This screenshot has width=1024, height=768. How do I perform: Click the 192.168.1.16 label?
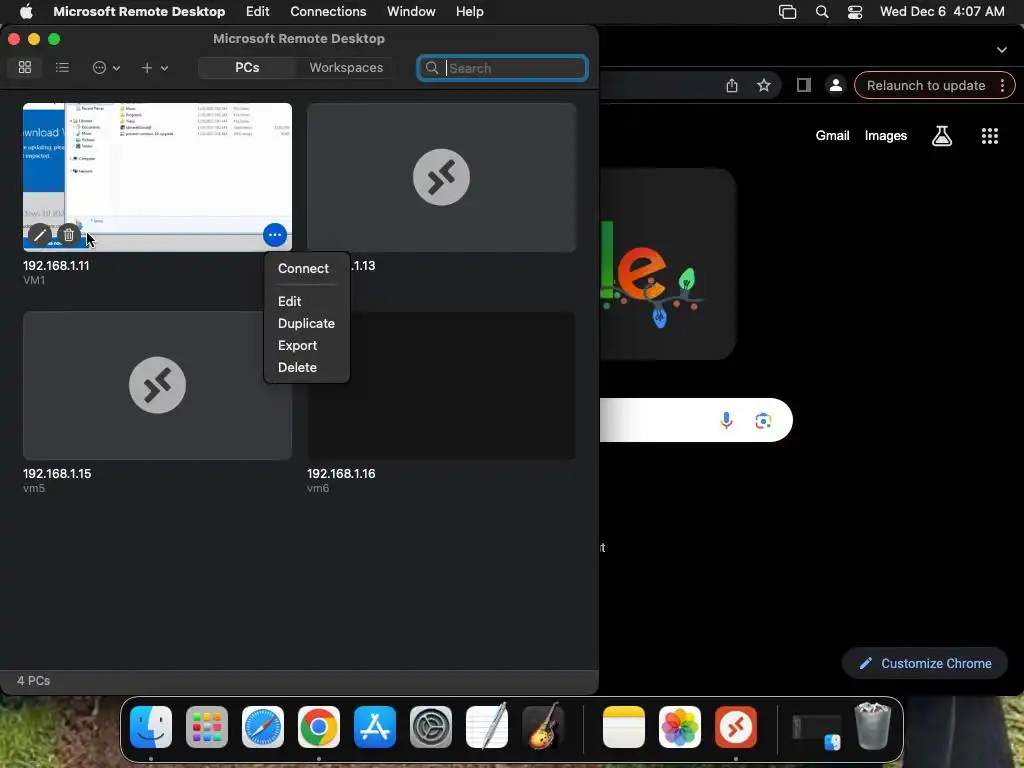pyautogui.click(x=341, y=473)
